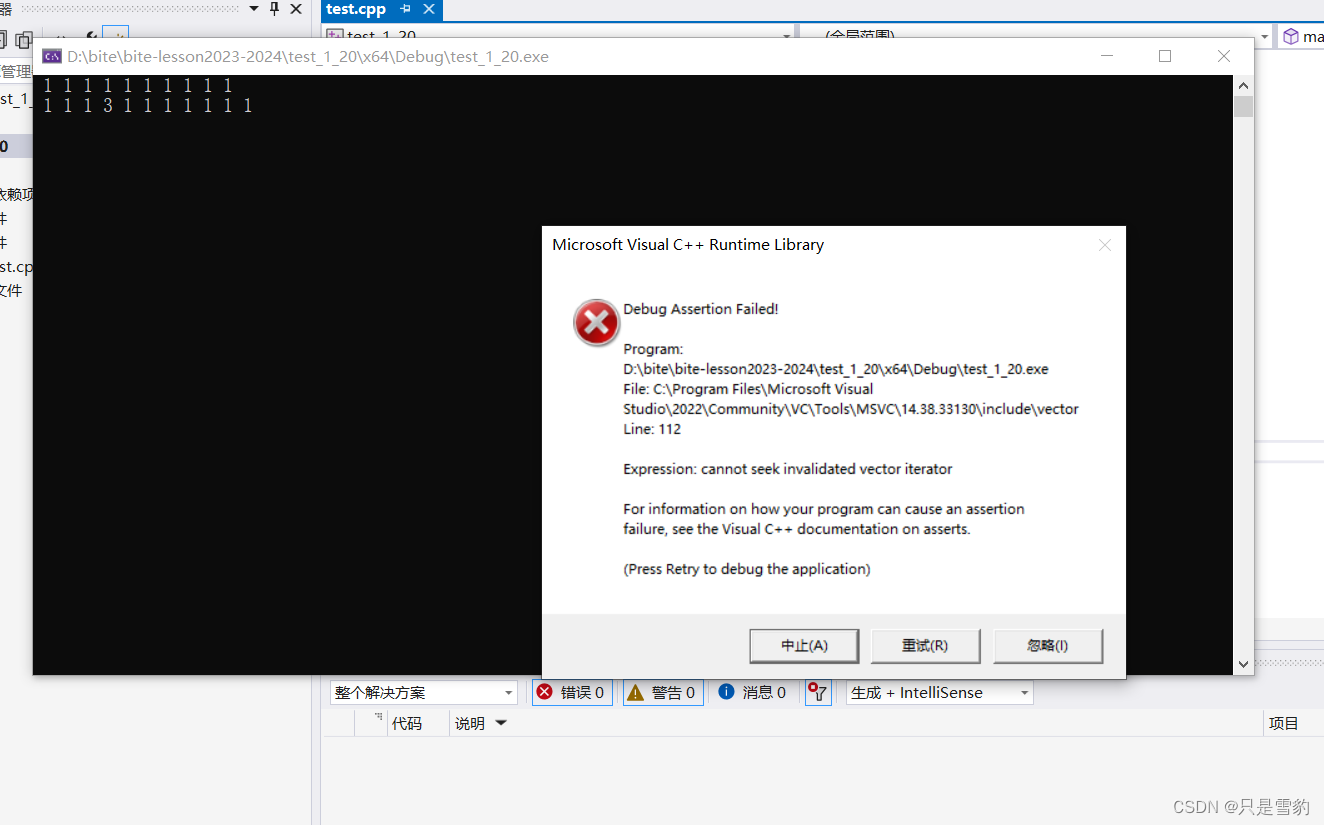Toggle the 警告 0 warnings filter

tap(662, 692)
